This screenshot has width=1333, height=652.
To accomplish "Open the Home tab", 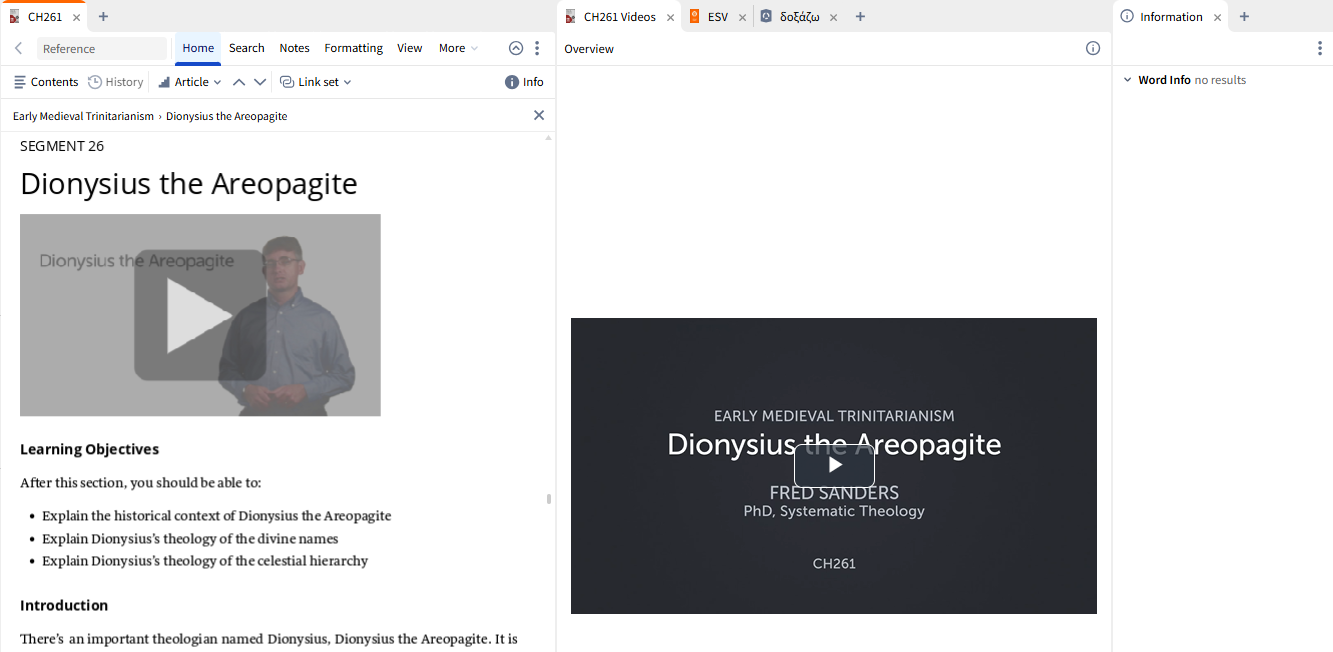I will tap(198, 48).
